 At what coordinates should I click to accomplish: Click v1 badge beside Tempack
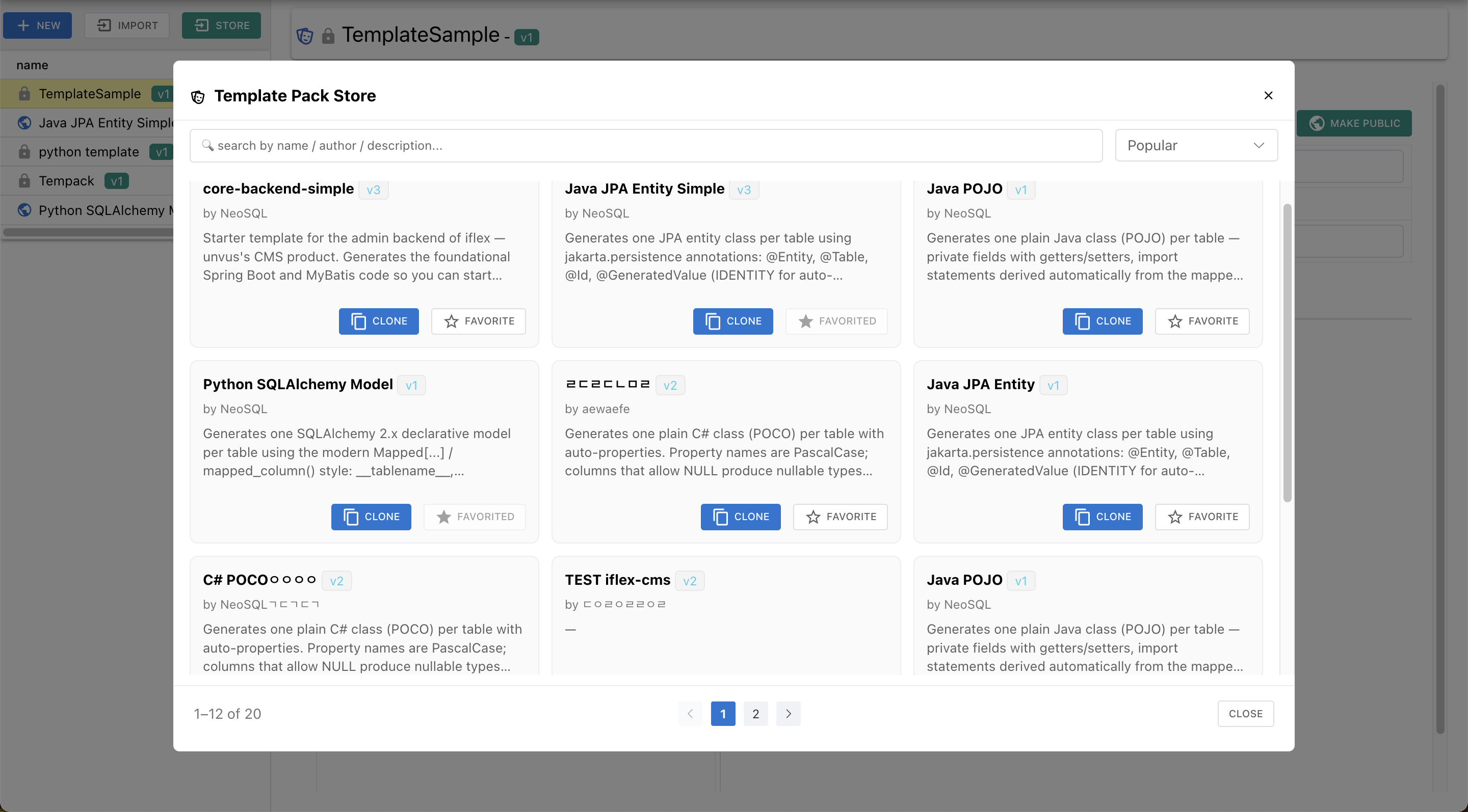[x=117, y=181]
